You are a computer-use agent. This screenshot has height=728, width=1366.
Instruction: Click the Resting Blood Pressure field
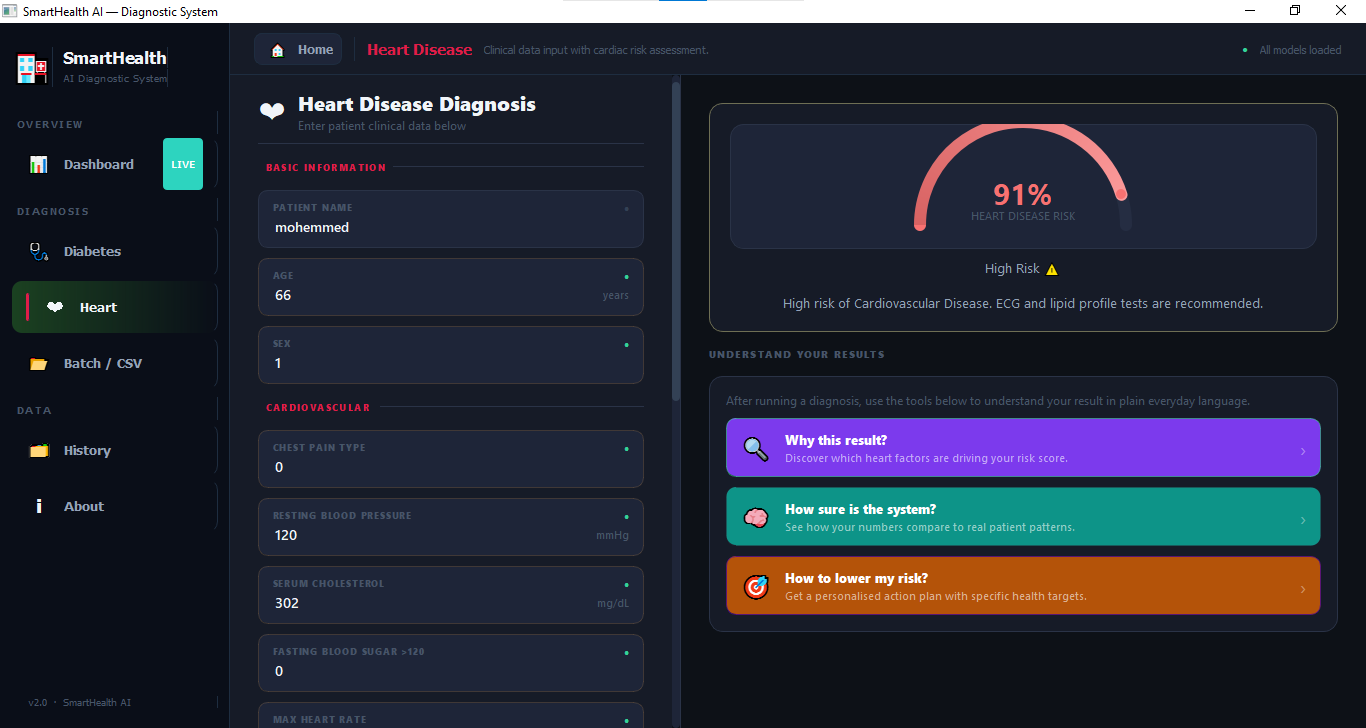[451, 527]
